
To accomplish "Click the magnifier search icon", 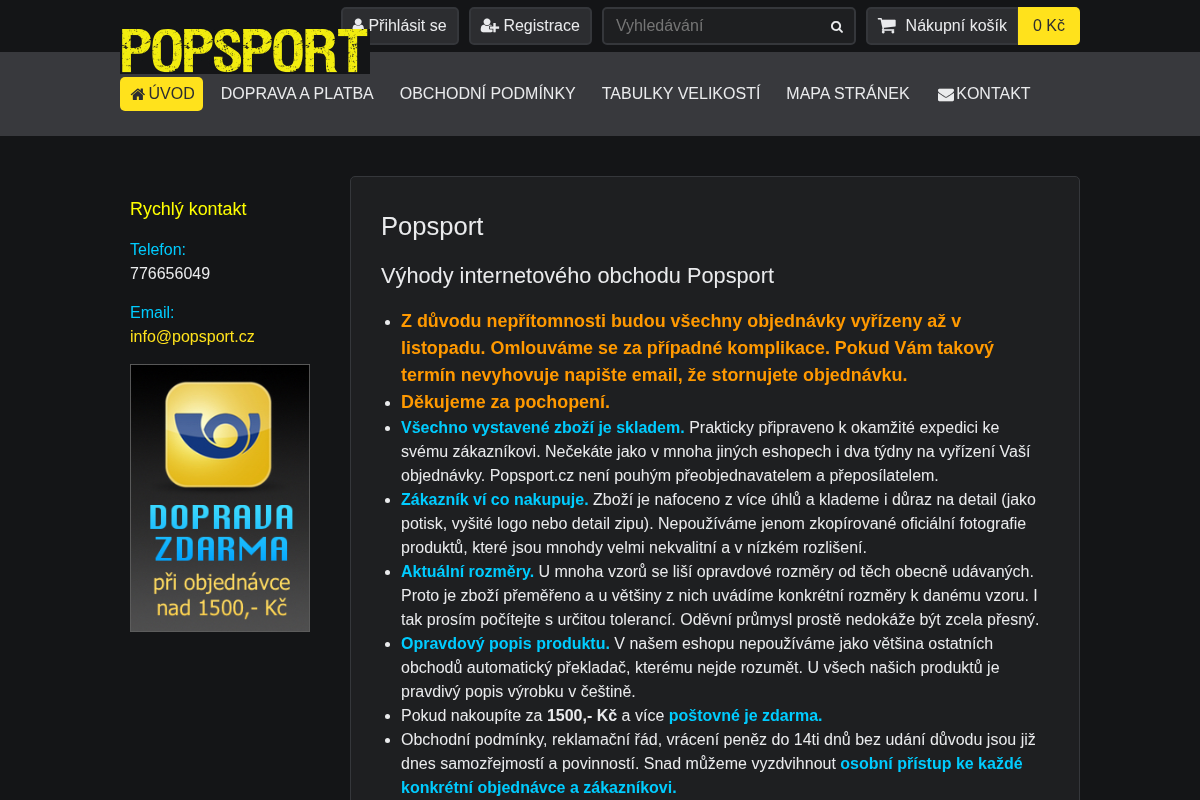I will 837,26.
